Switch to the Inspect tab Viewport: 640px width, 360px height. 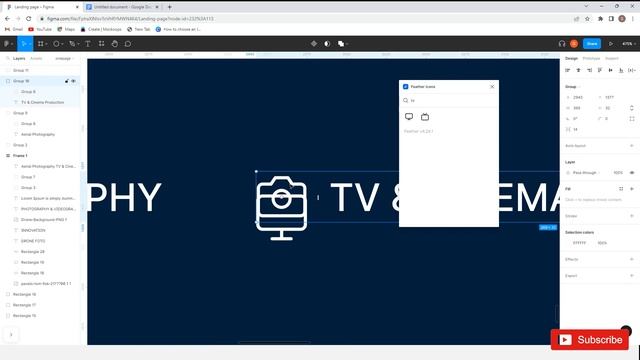pyautogui.click(x=611, y=58)
